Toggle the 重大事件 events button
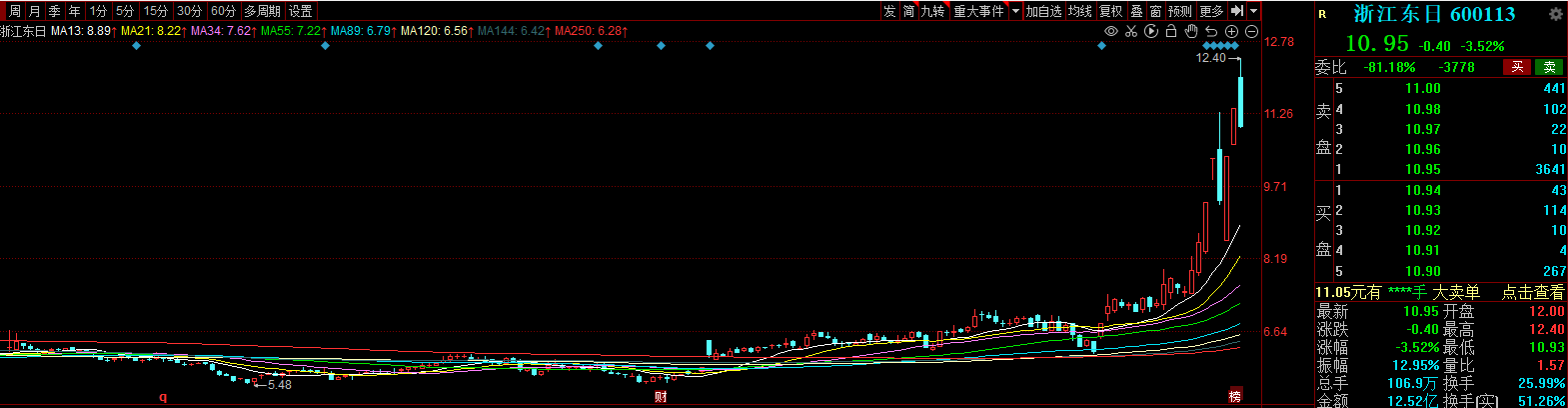The image size is (1568, 408). pyautogui.click(x=978, y=10)
